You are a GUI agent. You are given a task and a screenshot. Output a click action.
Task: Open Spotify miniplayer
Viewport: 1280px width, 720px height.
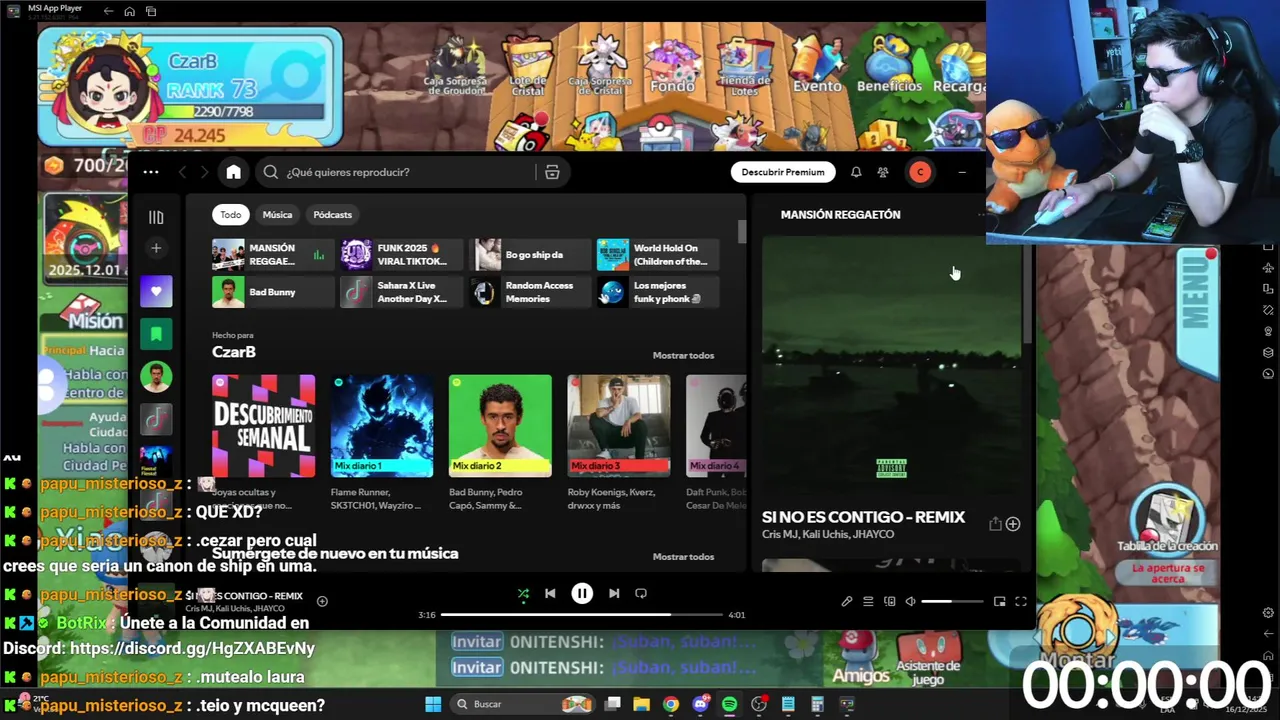point(999,601)
